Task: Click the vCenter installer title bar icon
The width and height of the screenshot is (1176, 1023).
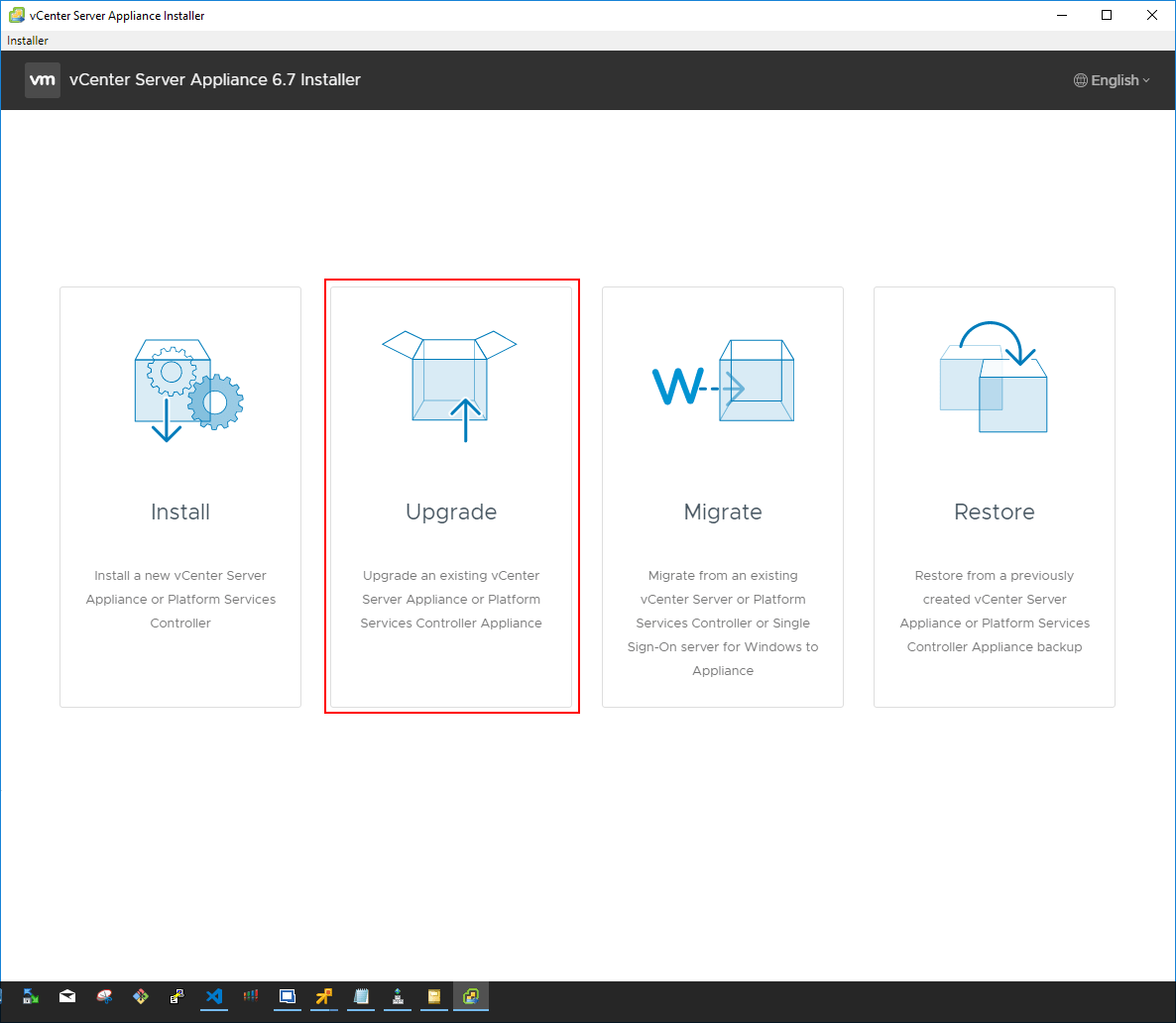Action: [17, 15]
